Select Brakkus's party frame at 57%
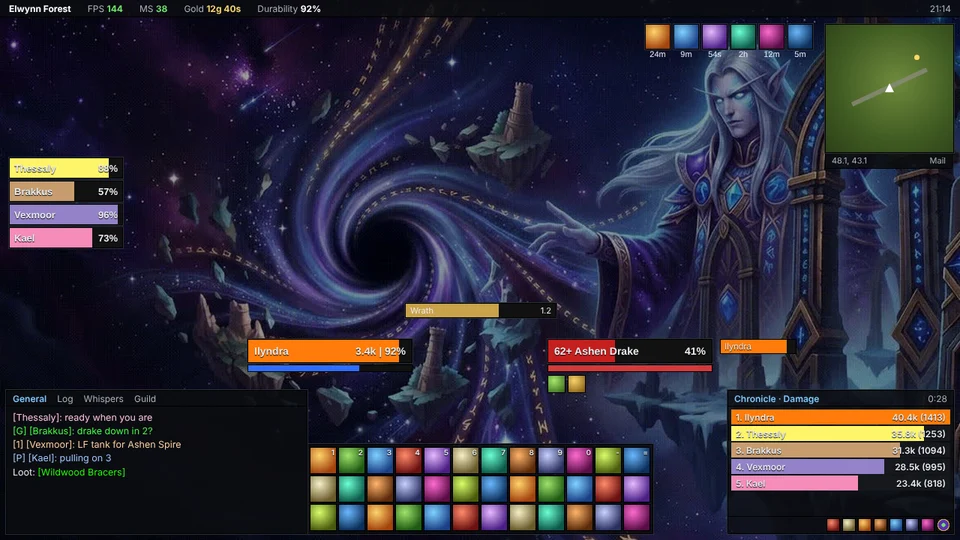960x540 pixels. 66,192
